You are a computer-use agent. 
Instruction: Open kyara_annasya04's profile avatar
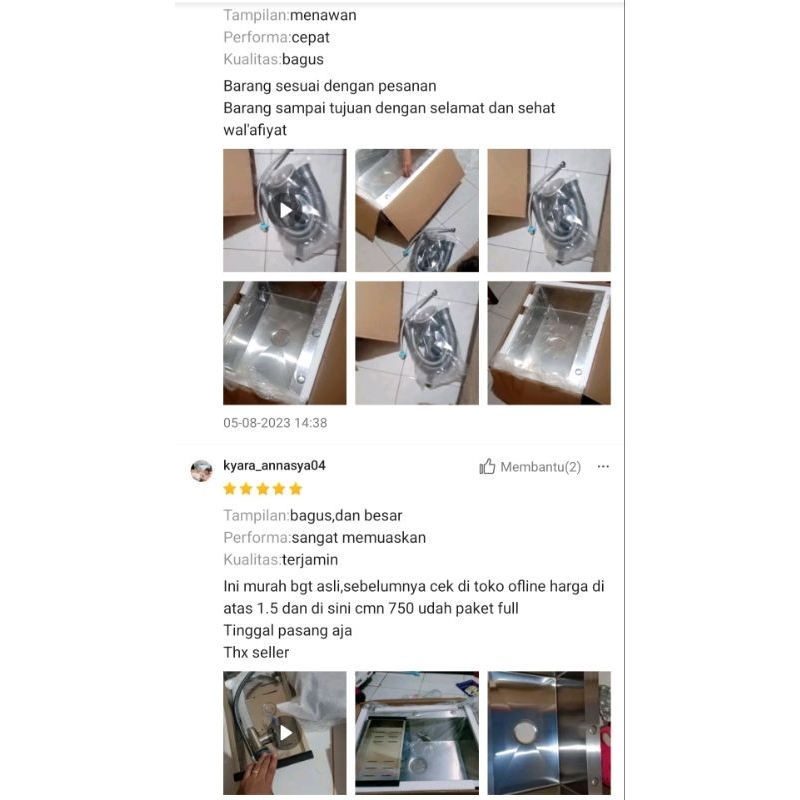(x=202, y=470)
